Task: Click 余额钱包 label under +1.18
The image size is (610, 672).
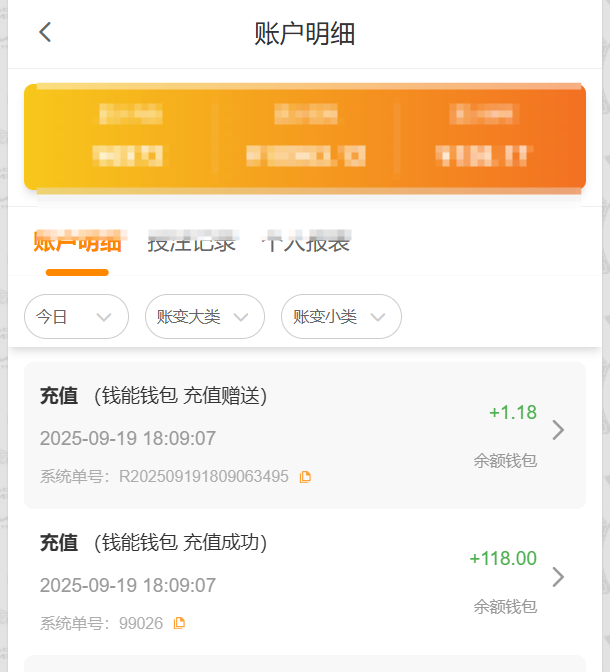Action: coord(505,461)
